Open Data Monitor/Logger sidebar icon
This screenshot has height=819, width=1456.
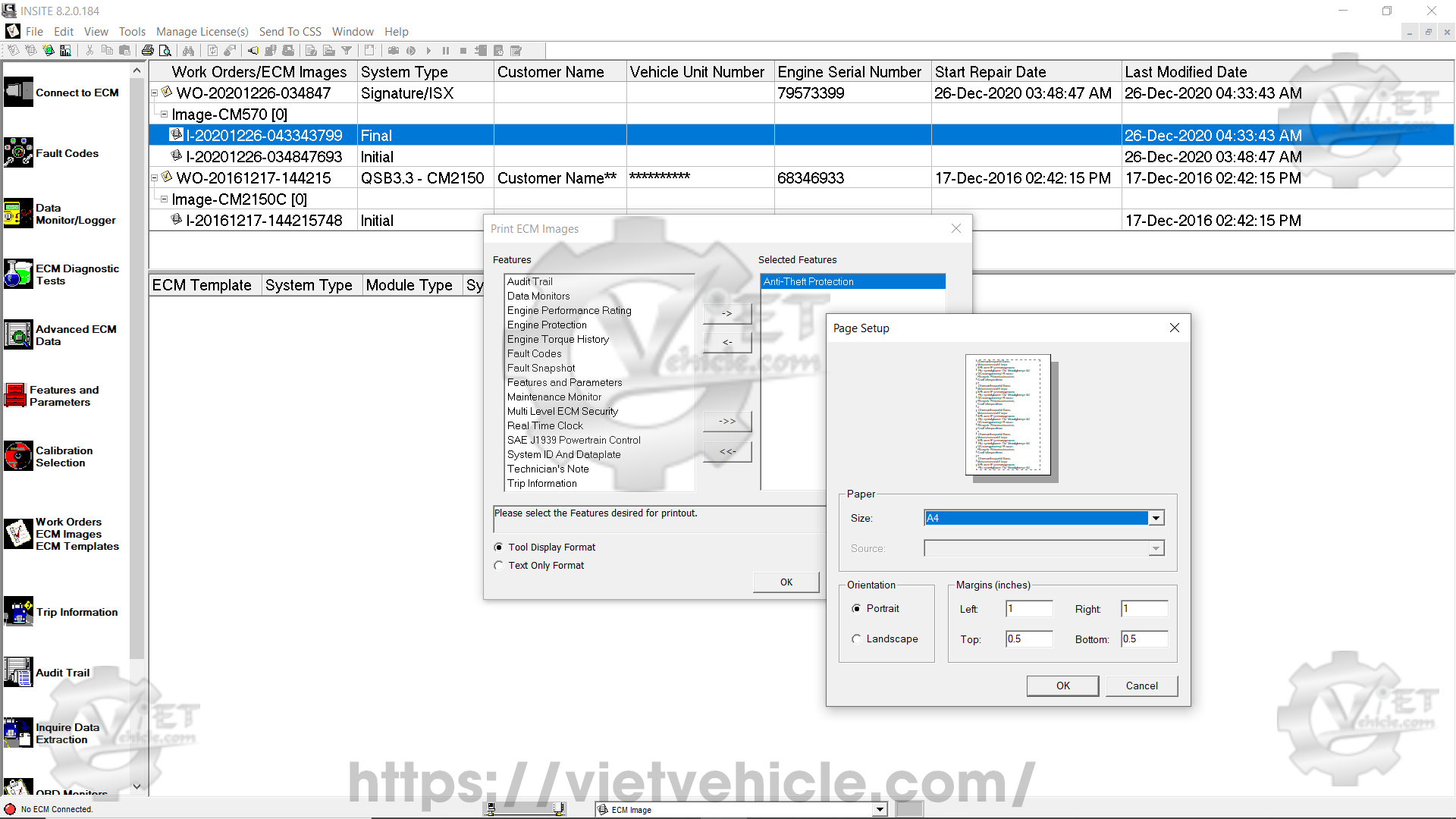tap(18, 214)
